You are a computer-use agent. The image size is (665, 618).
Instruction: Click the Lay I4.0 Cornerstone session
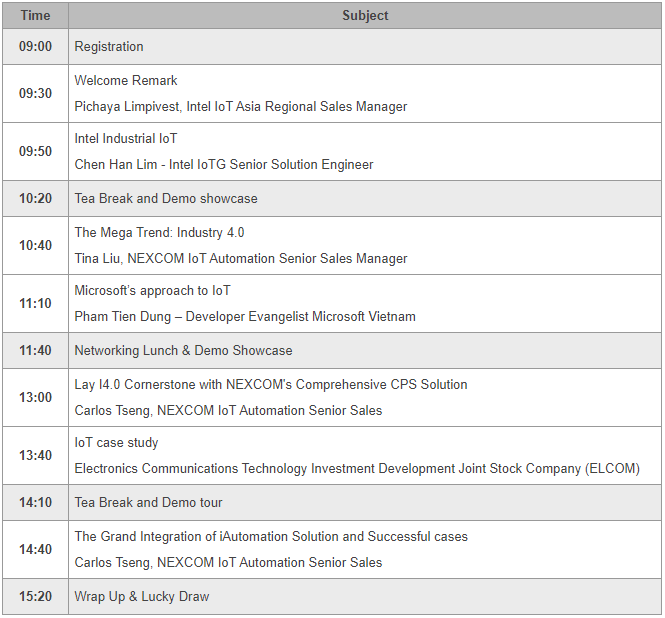pyautogui.click(x=271, y=385)
